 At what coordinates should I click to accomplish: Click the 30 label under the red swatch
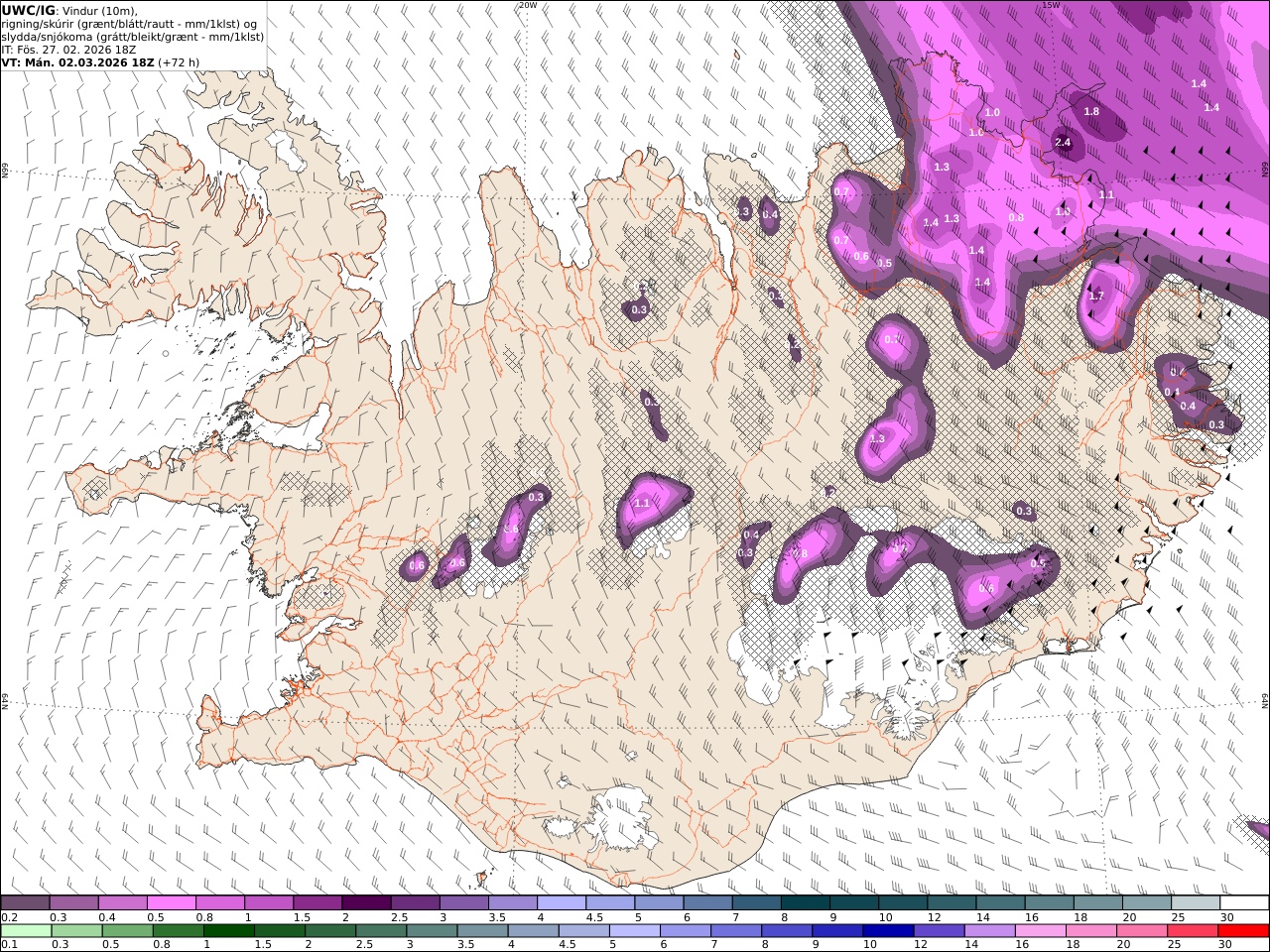(x=1227, y=945)
